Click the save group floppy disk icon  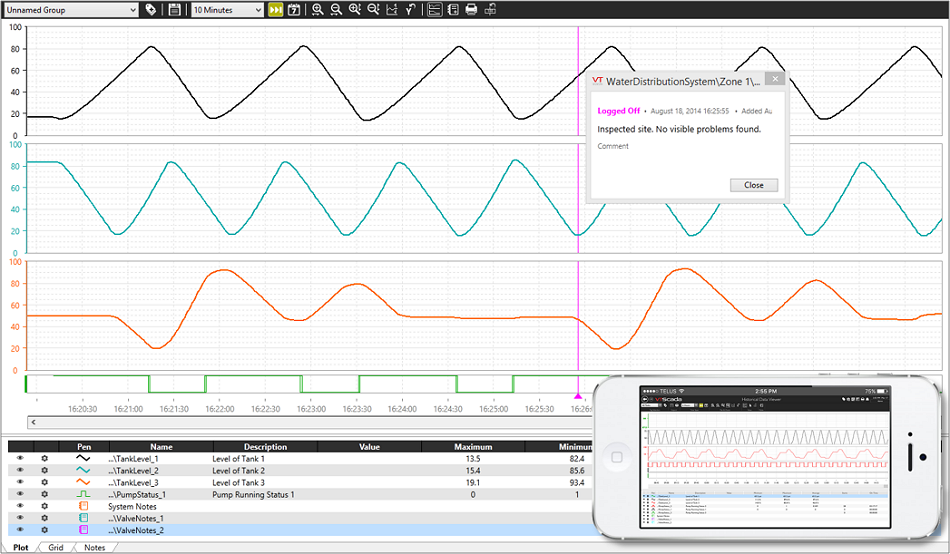[x=174, y=10]
